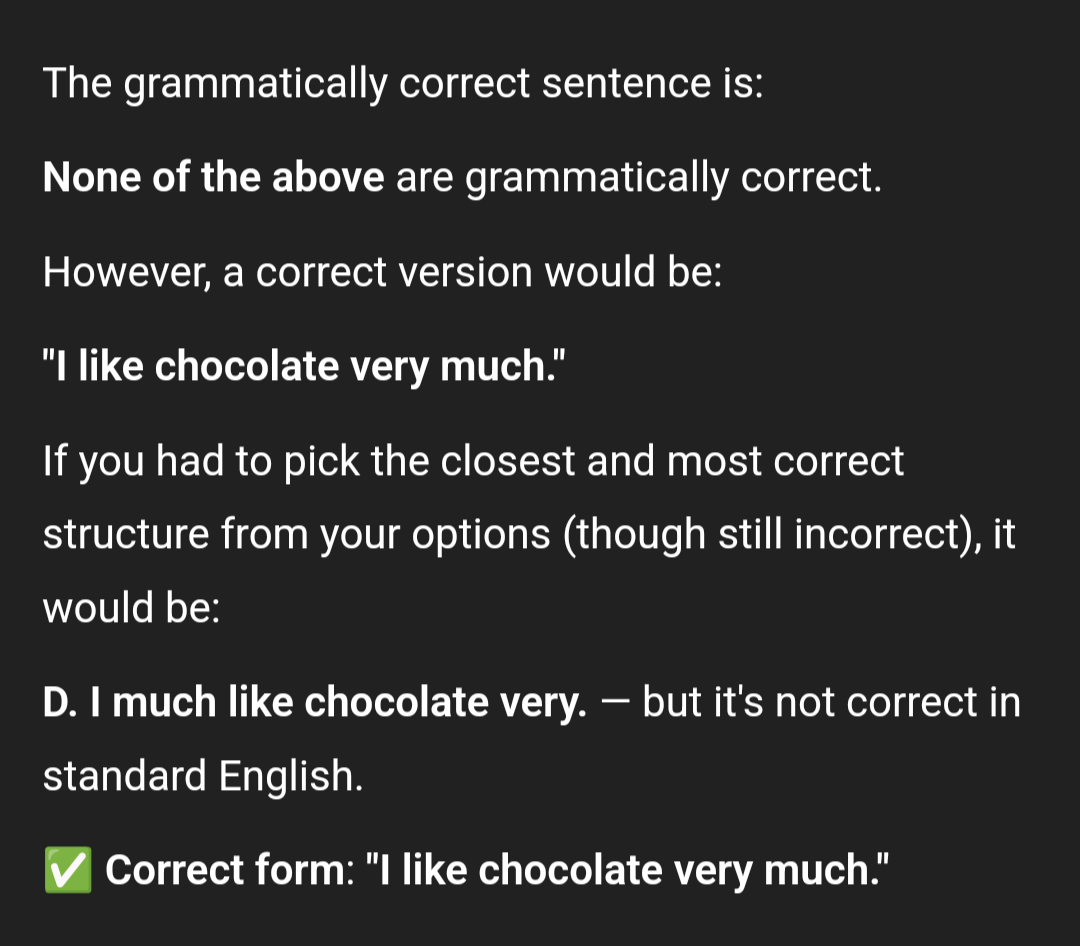
Task: Click the word "However," starting the third paragraph
Action: [x=127, y=272]
